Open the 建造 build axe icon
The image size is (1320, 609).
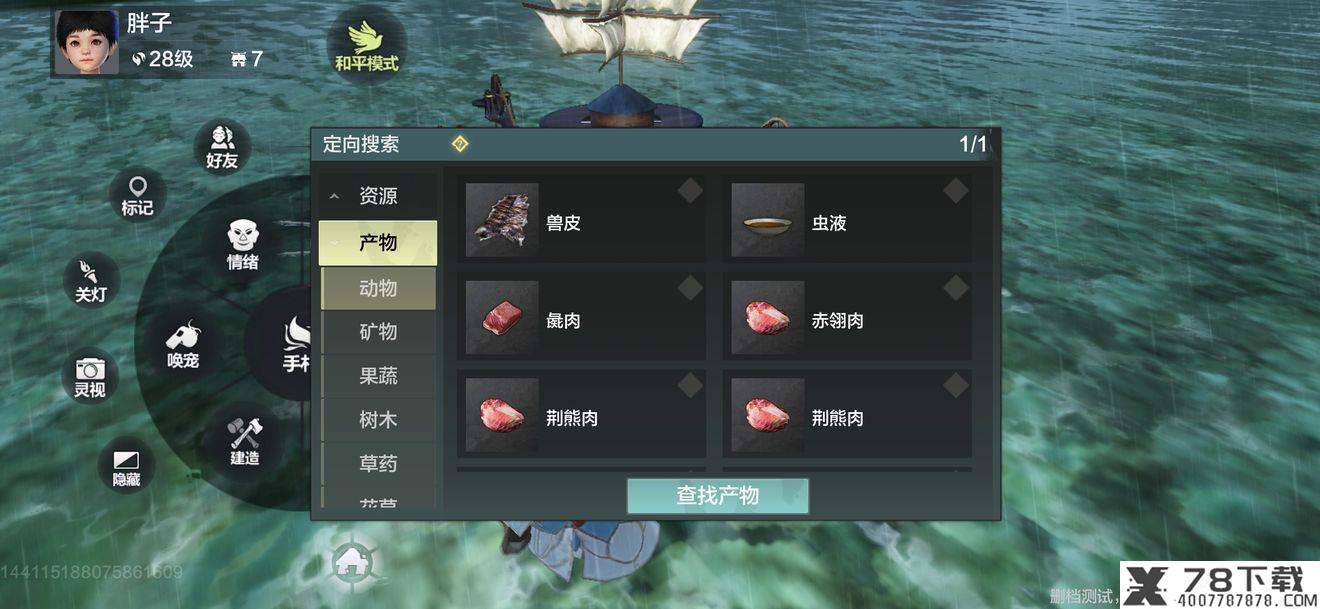(x=245, y=442)
